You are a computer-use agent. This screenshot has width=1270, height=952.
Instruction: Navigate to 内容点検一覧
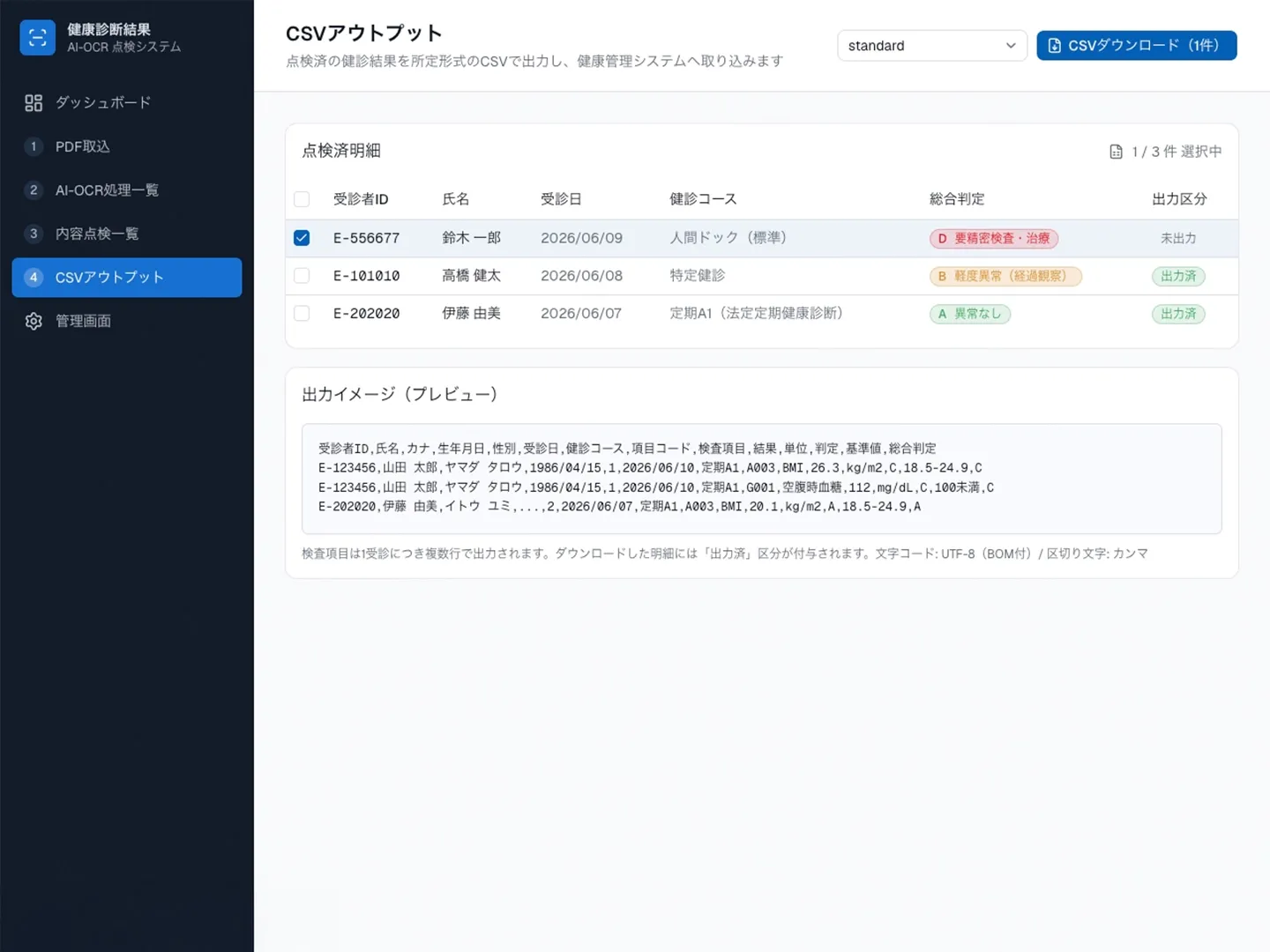127,234
